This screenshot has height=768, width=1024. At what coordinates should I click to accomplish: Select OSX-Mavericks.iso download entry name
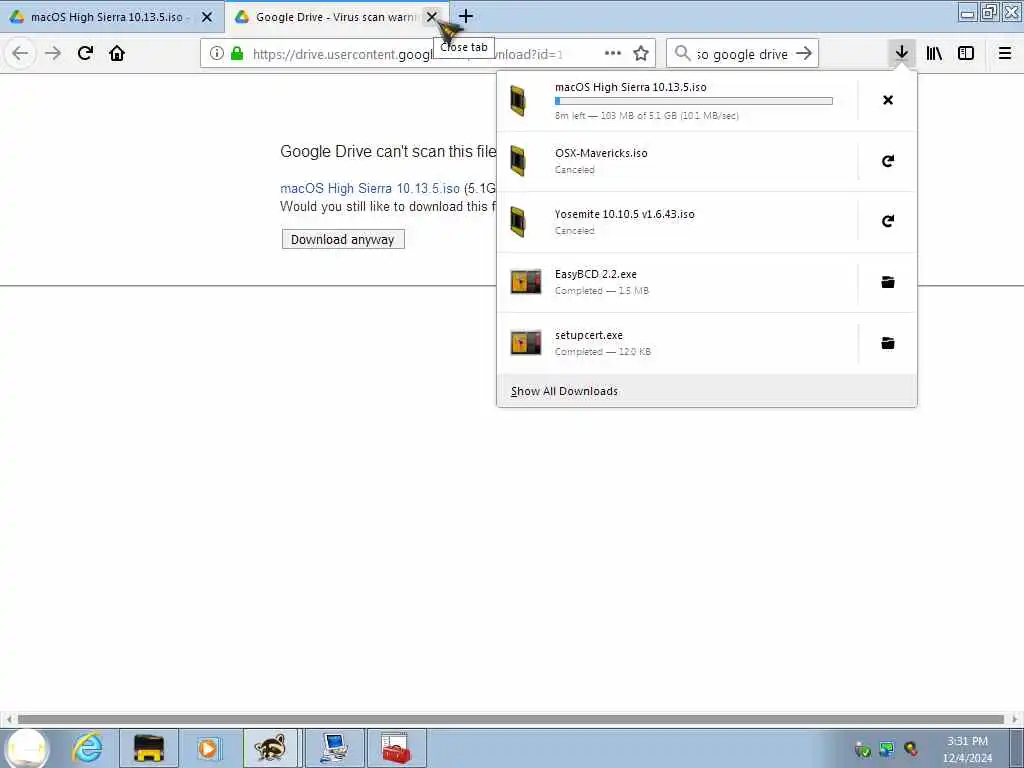601,153
